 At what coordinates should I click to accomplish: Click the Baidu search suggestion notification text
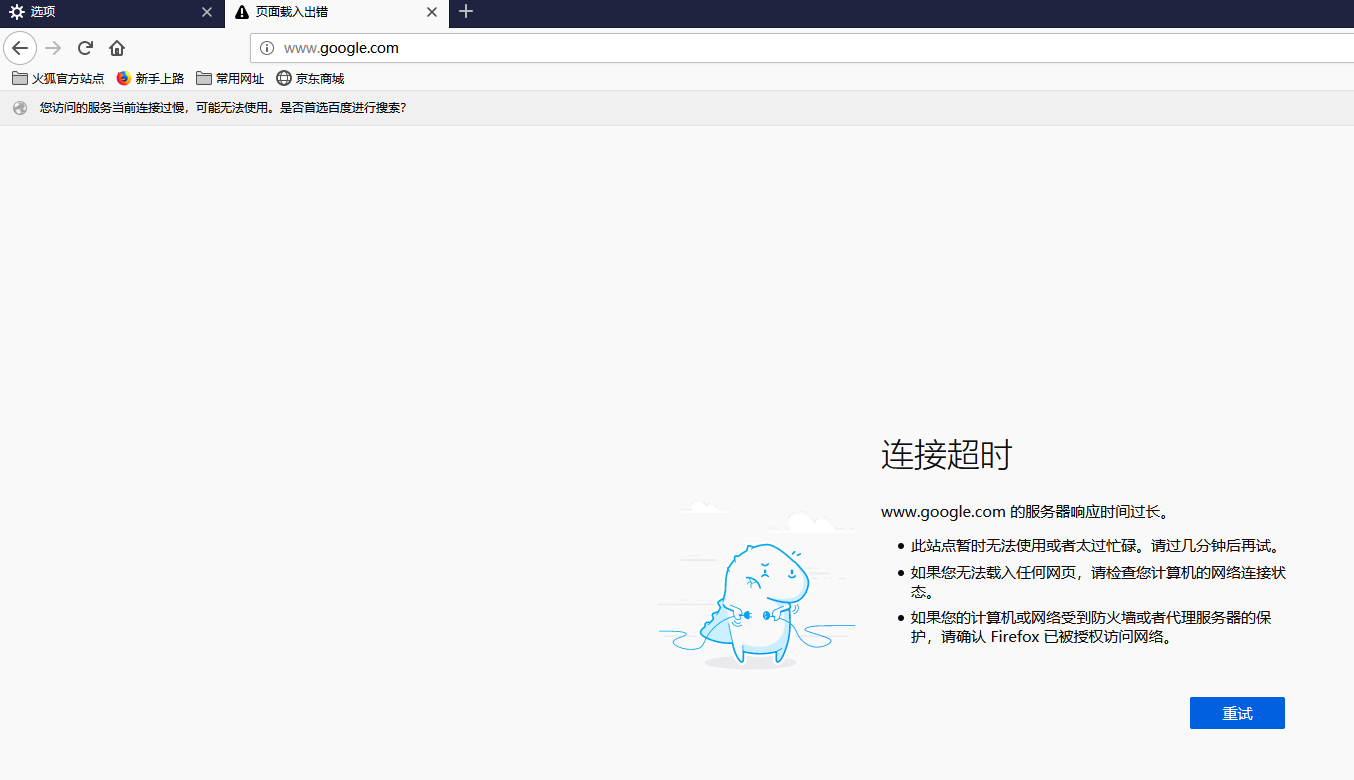point(220,107)
